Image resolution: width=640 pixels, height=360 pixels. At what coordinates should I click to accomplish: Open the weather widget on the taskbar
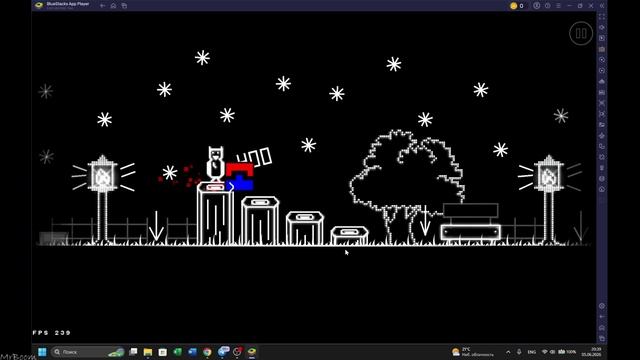point(473,352)
